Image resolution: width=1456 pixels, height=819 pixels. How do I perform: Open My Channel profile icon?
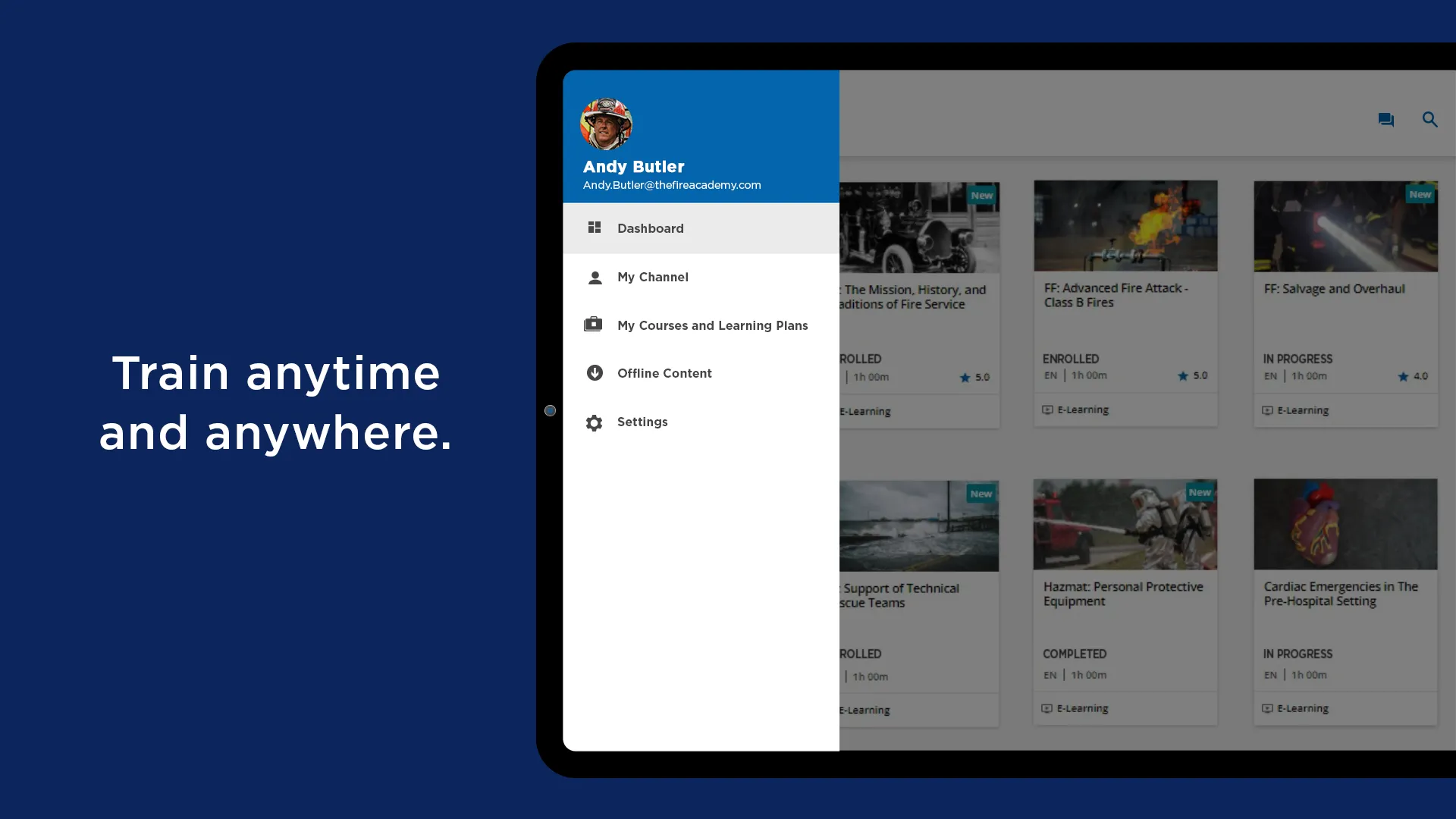pos(594,277)
